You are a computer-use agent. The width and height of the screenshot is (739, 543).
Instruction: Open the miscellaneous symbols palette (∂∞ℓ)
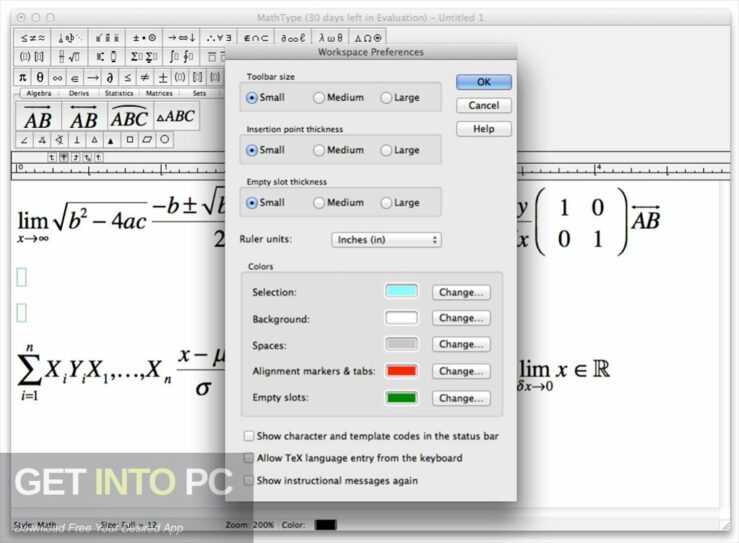tap(293, 38)
